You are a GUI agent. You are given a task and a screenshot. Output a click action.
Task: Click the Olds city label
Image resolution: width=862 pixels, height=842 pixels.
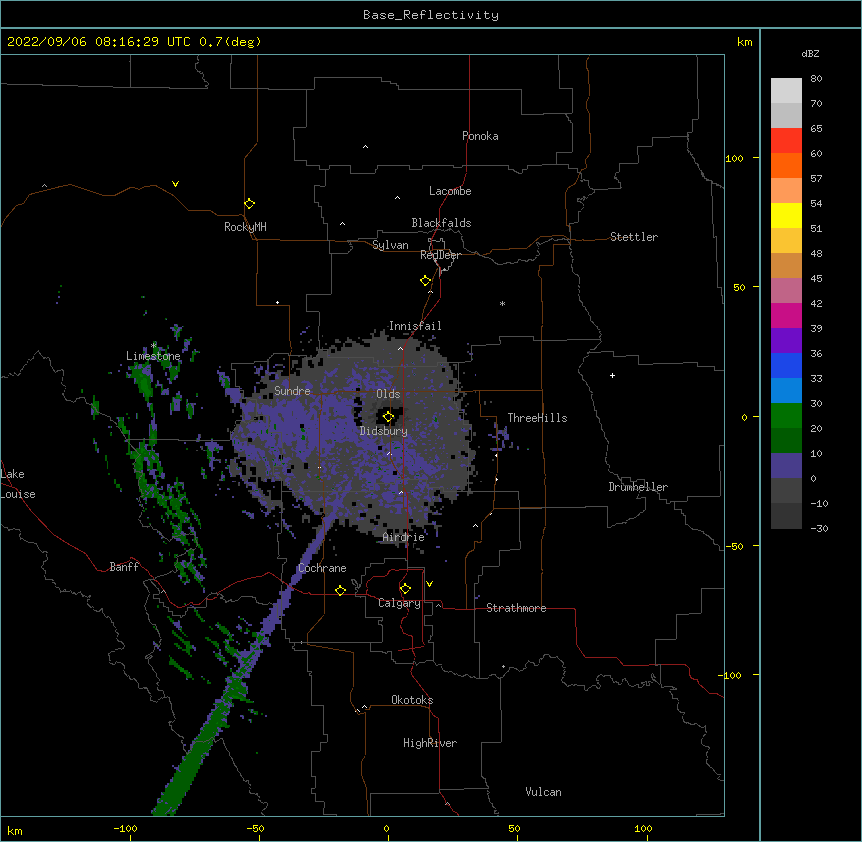coord(388,394)
